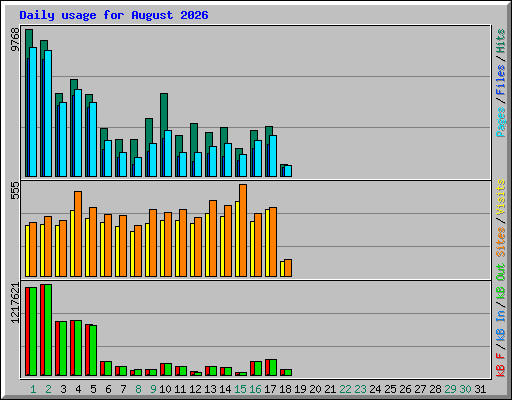Click day 3 on the x-axis
Screen dimensions: 512x400
click(x=63, y=389)
